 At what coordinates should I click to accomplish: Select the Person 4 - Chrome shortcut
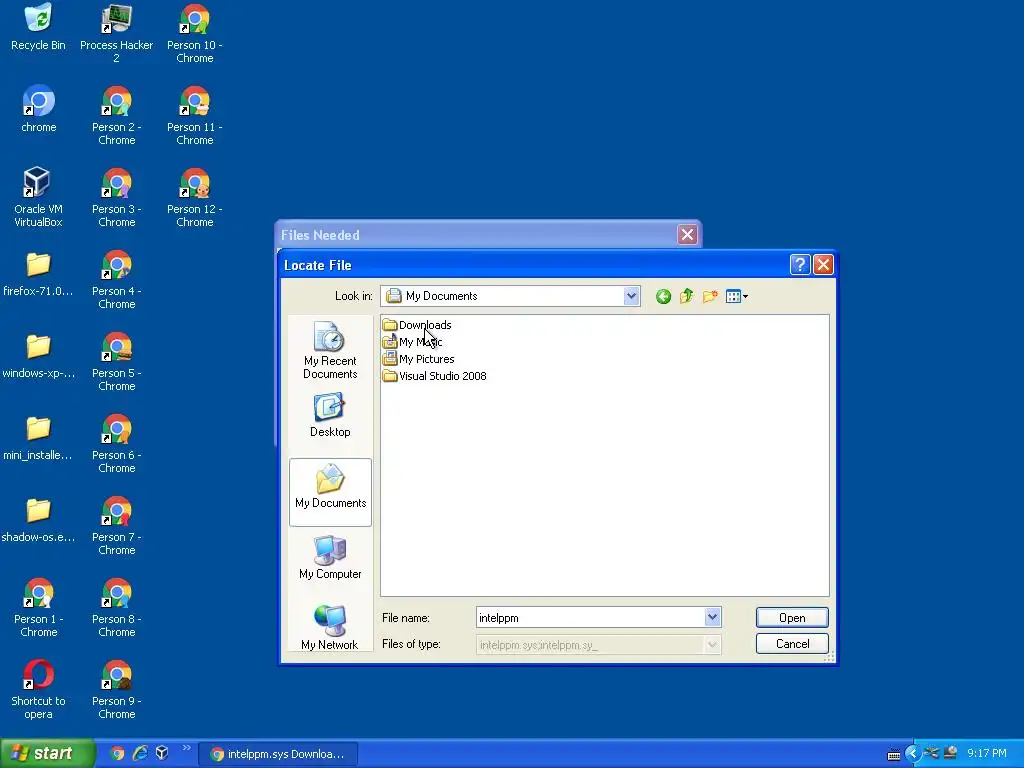[x=116, y=279]
